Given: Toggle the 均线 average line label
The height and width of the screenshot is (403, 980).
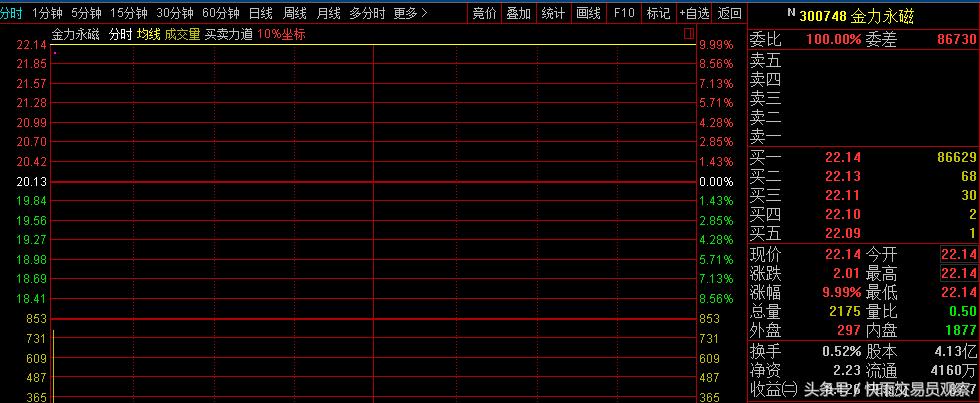Looking at the screenshot, I should (148, 35).
